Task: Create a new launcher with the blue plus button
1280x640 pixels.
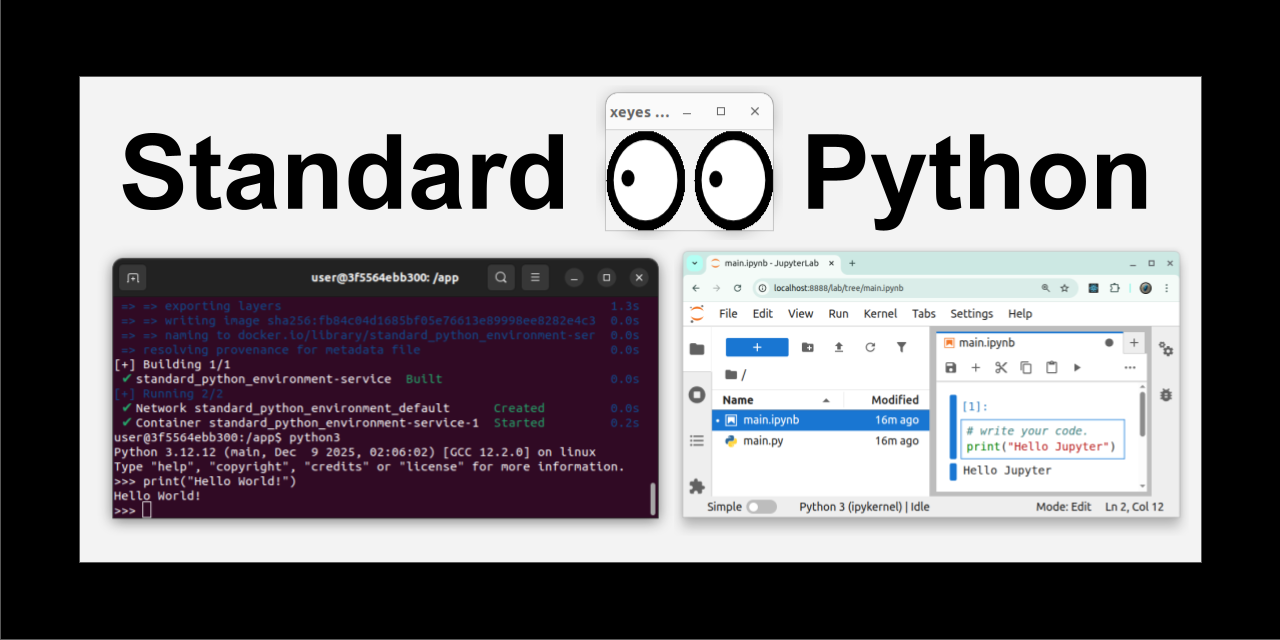Action: coord(757,345)
